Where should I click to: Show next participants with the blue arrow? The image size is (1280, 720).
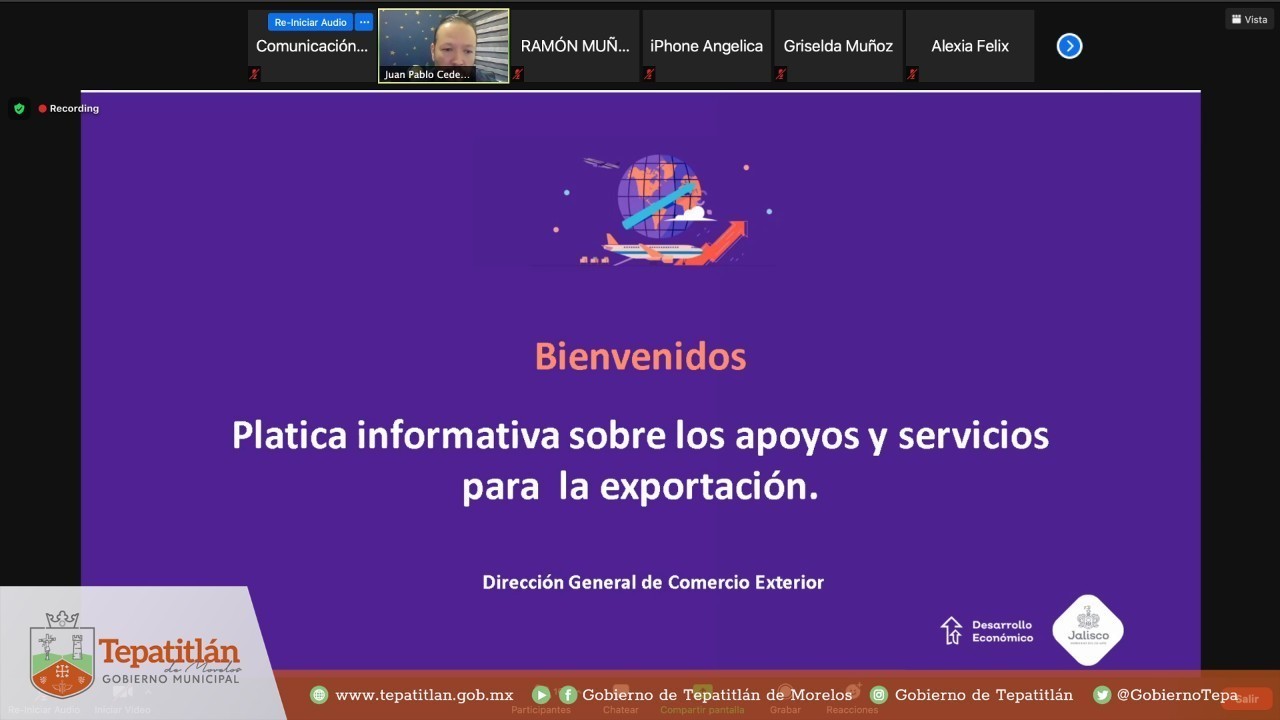(1069, 46)
